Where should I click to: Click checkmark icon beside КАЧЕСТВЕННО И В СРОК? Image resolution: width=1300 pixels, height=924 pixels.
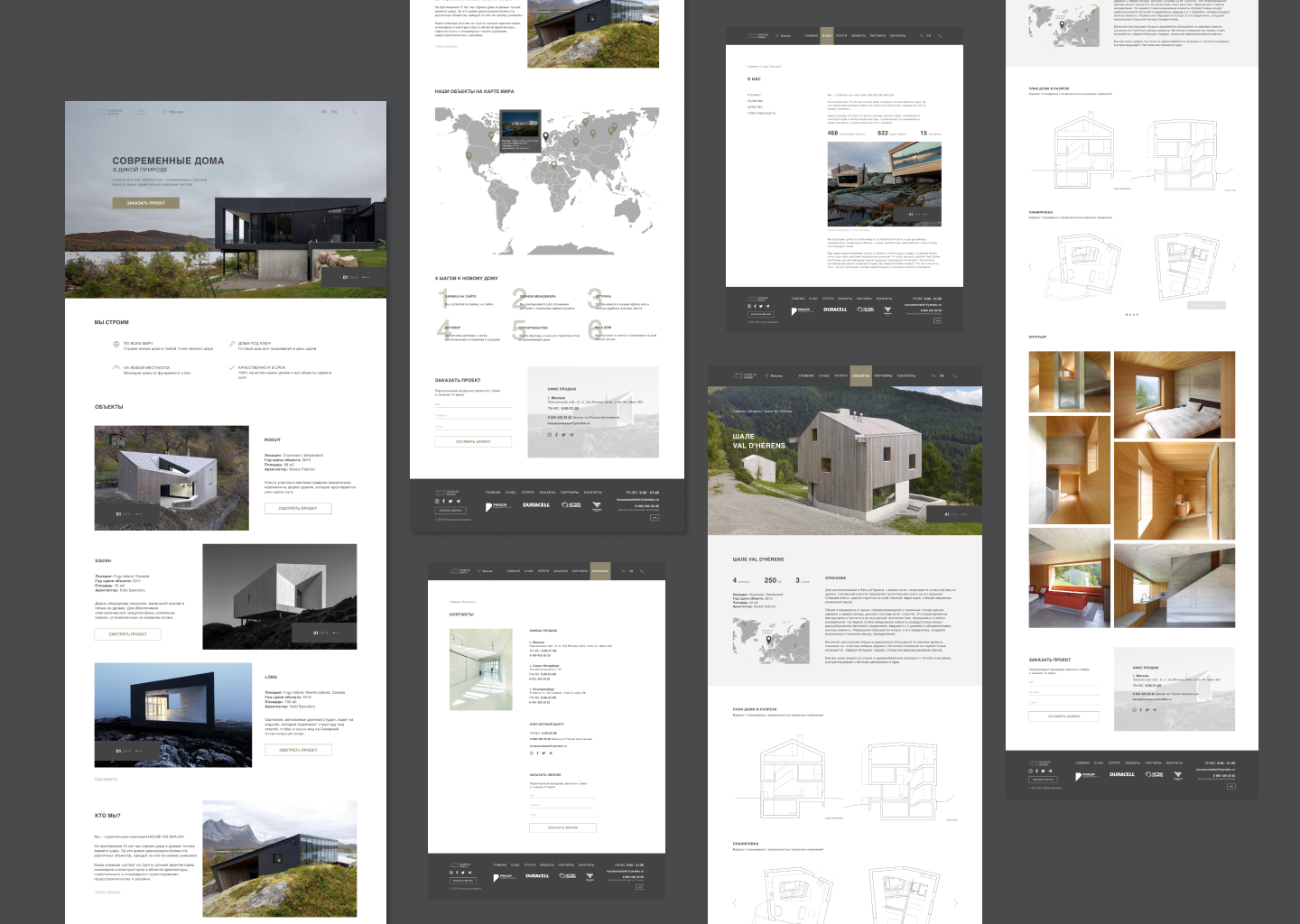[x=232, y=367]
